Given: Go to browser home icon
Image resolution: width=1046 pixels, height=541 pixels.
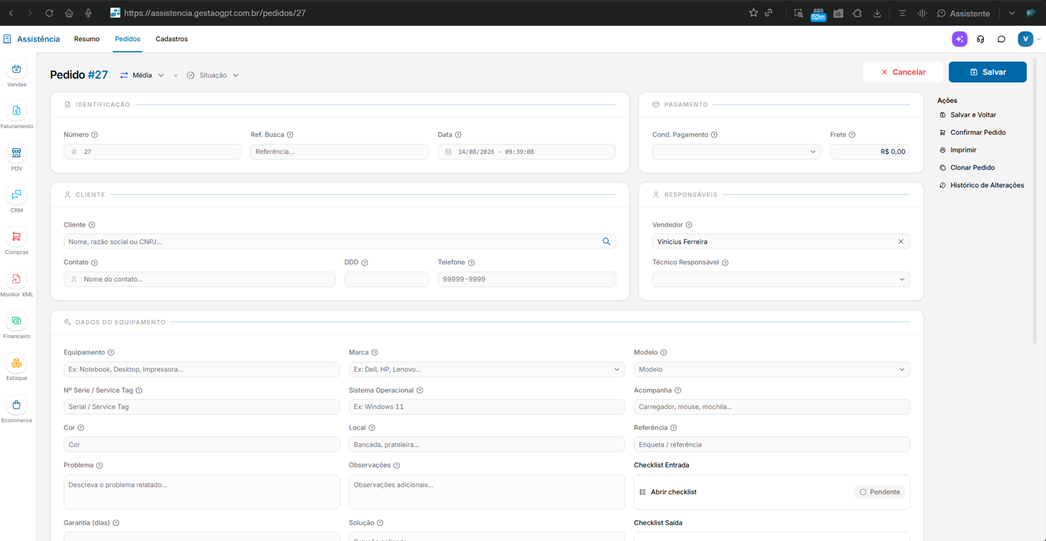Looking at the screenshot, I should [69, 13].
